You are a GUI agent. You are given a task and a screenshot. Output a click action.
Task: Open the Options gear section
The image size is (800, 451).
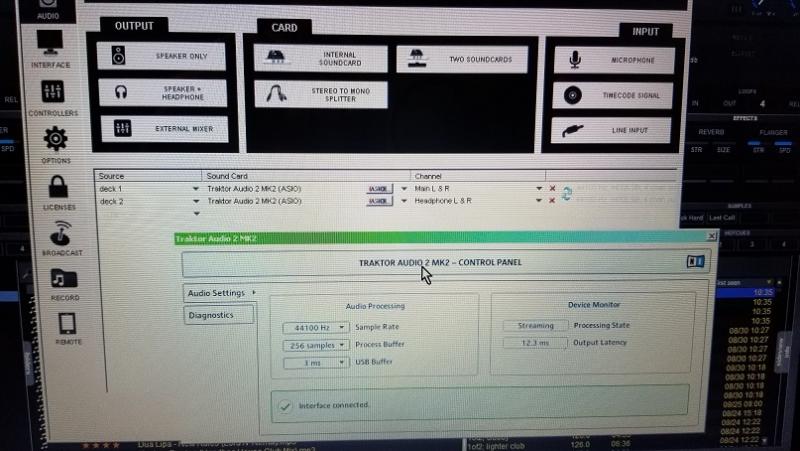coord(56,145)
